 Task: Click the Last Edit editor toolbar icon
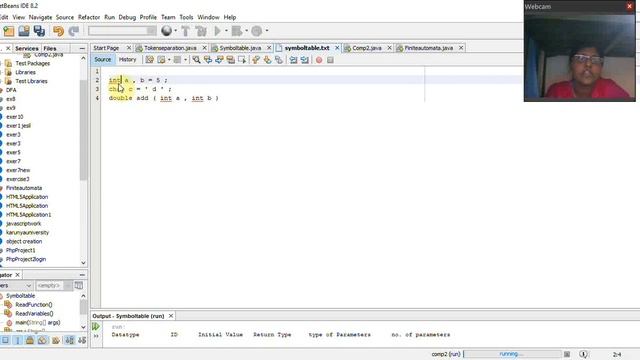click(x=150, y=60)
